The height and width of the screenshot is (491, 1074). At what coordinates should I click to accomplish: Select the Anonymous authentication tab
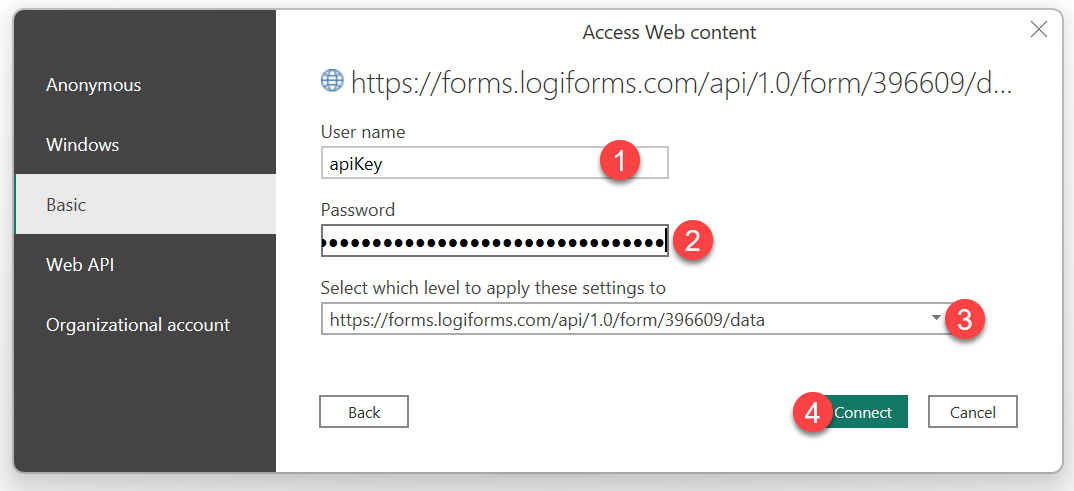pos(93,85)
